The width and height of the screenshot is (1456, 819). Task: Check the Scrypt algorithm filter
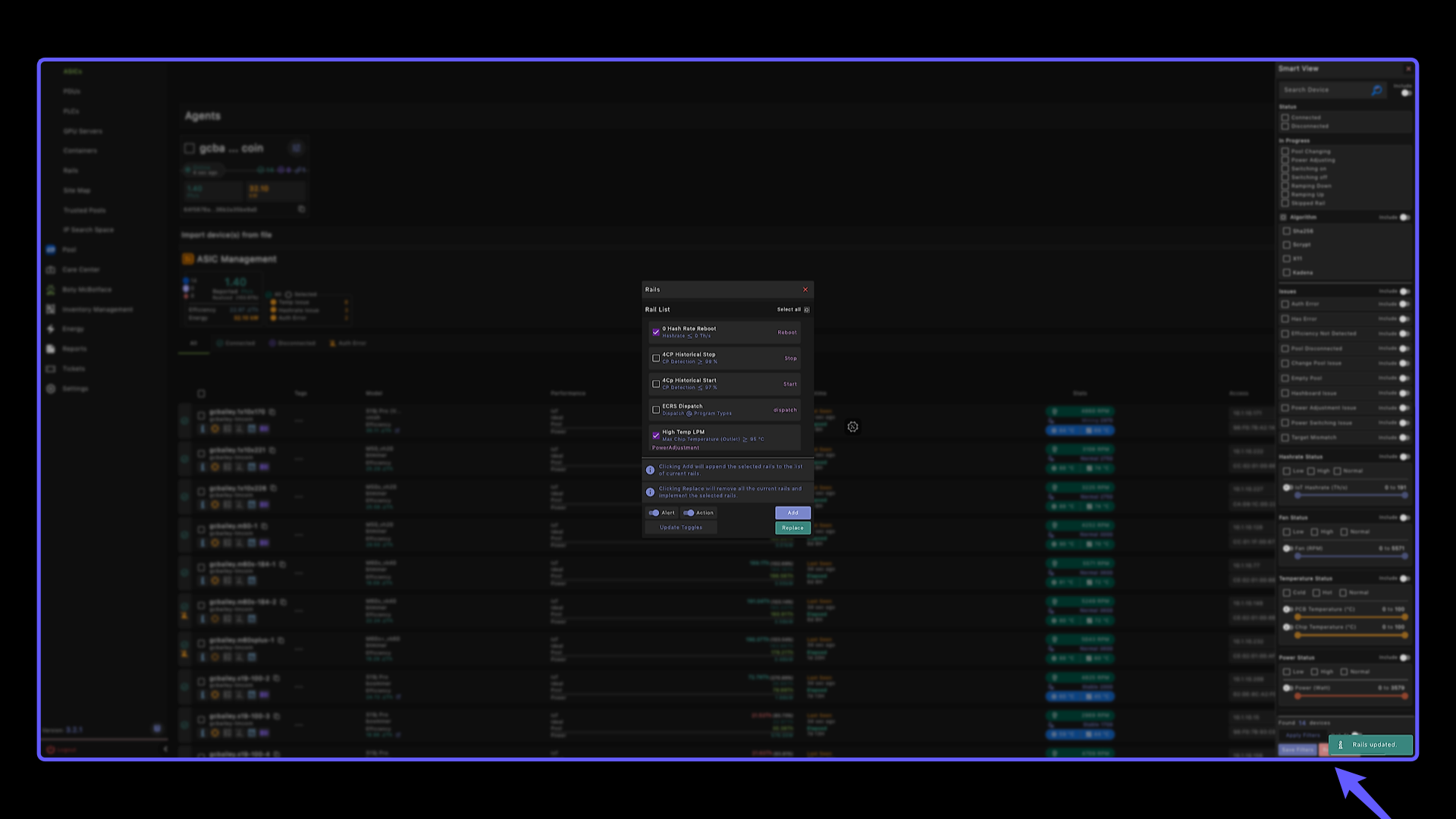pyautogui.click(x=1286, y=245)
